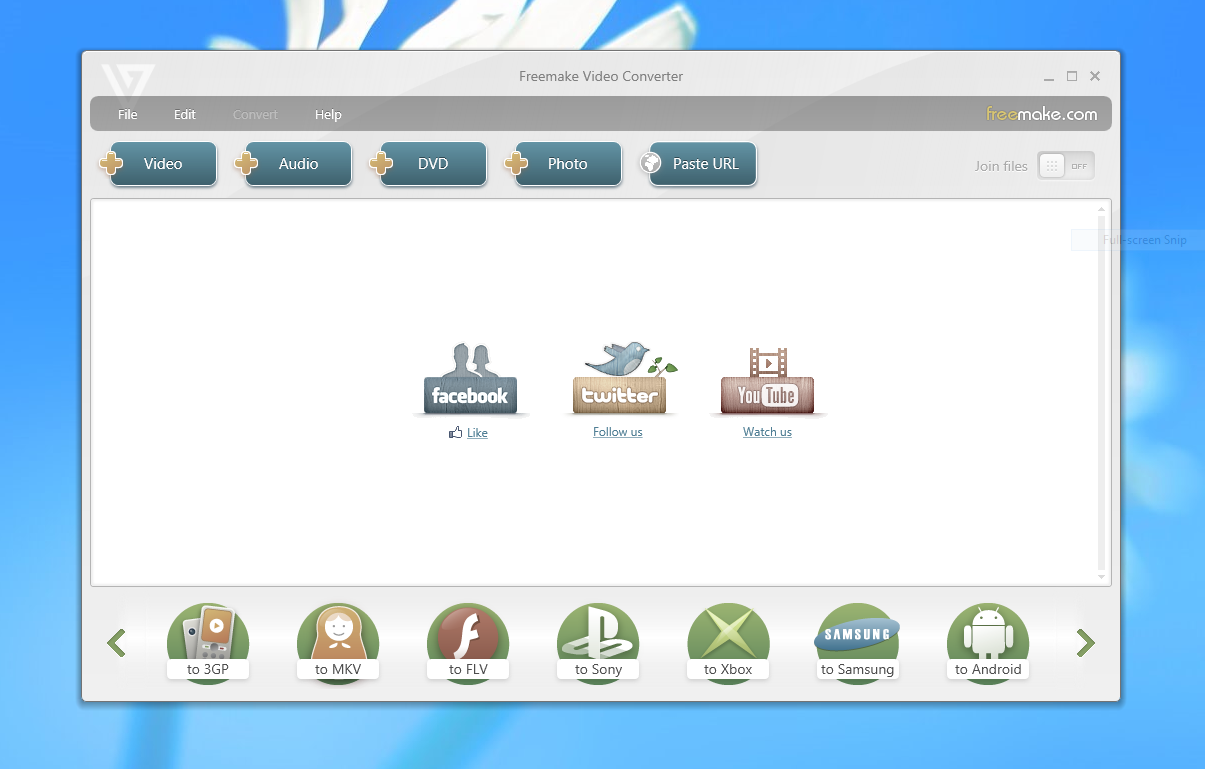Select the 'to 3GP' conversion format
The image size is (1205, 769).
[x=207, y=643]
